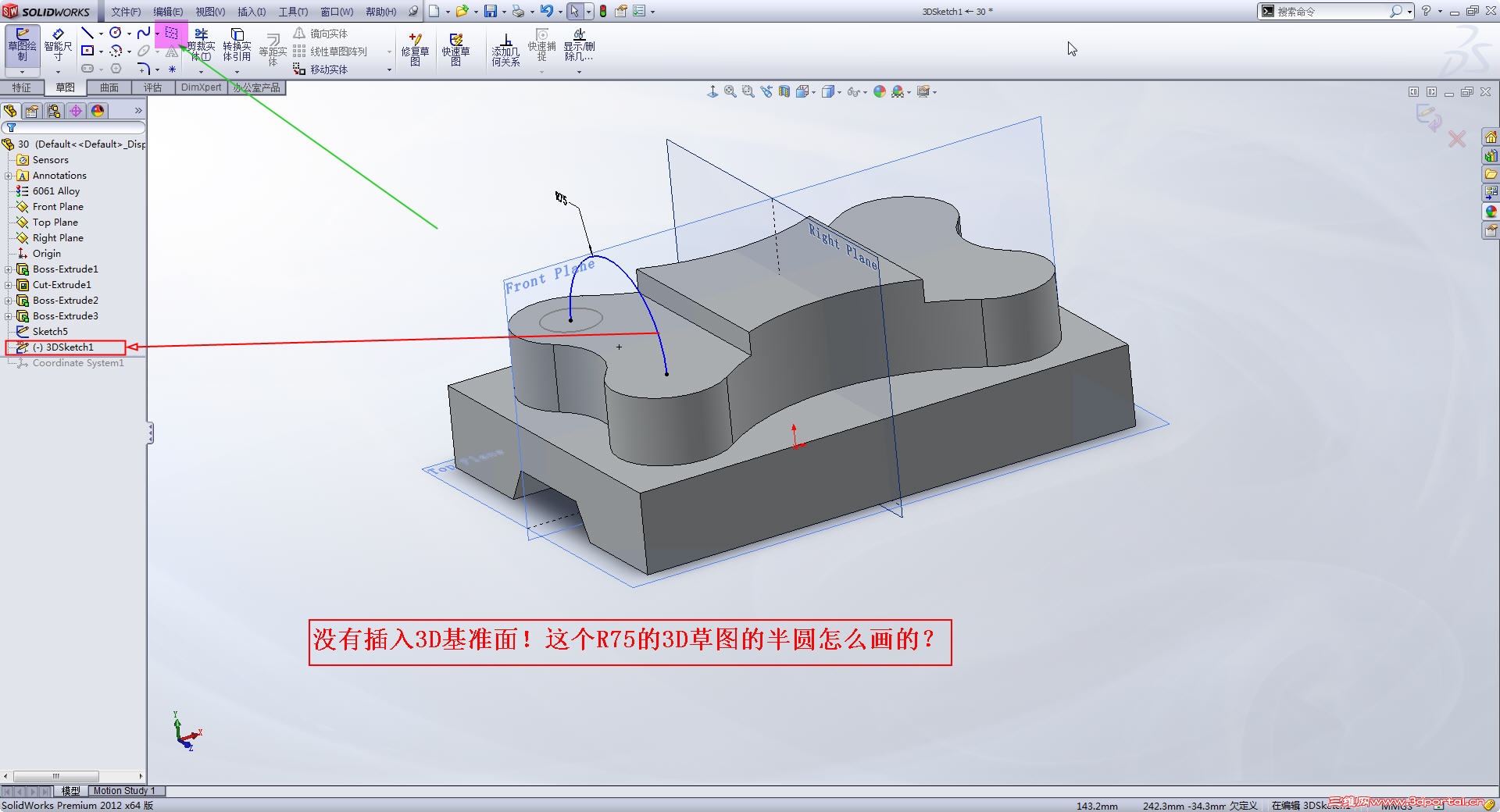Select Front Plane in feature tree
The height and width of the screenshot is (812, 1500).
pyautogui.click(x=58, y=207)
